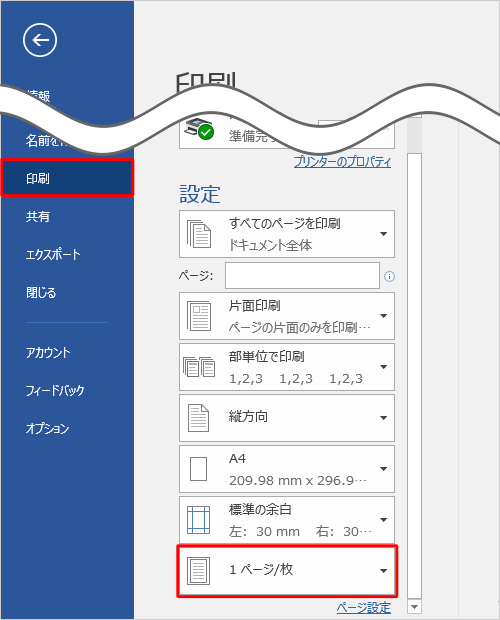The width and height of the screenshot is (500, 620).
Task: Expand 片面印刷 dropdown arrow
Action: coord(383,316)
